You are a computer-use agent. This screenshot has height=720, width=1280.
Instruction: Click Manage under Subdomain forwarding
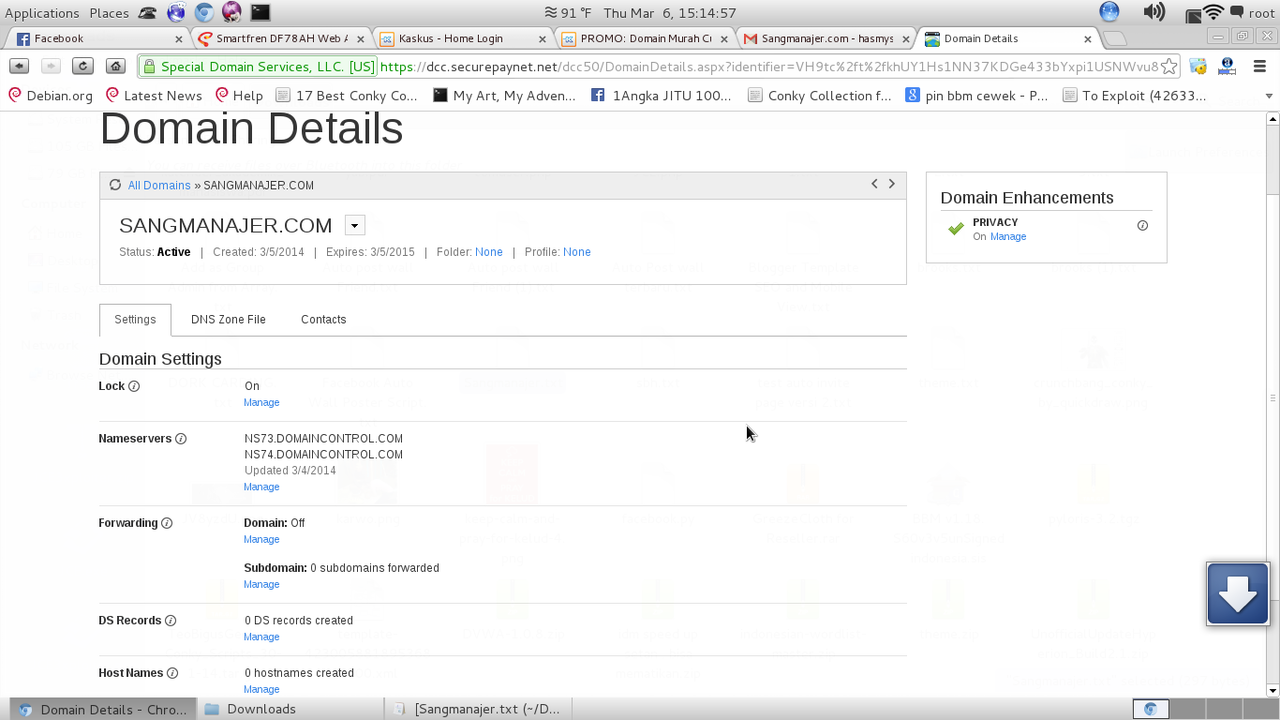click(261, 585)
